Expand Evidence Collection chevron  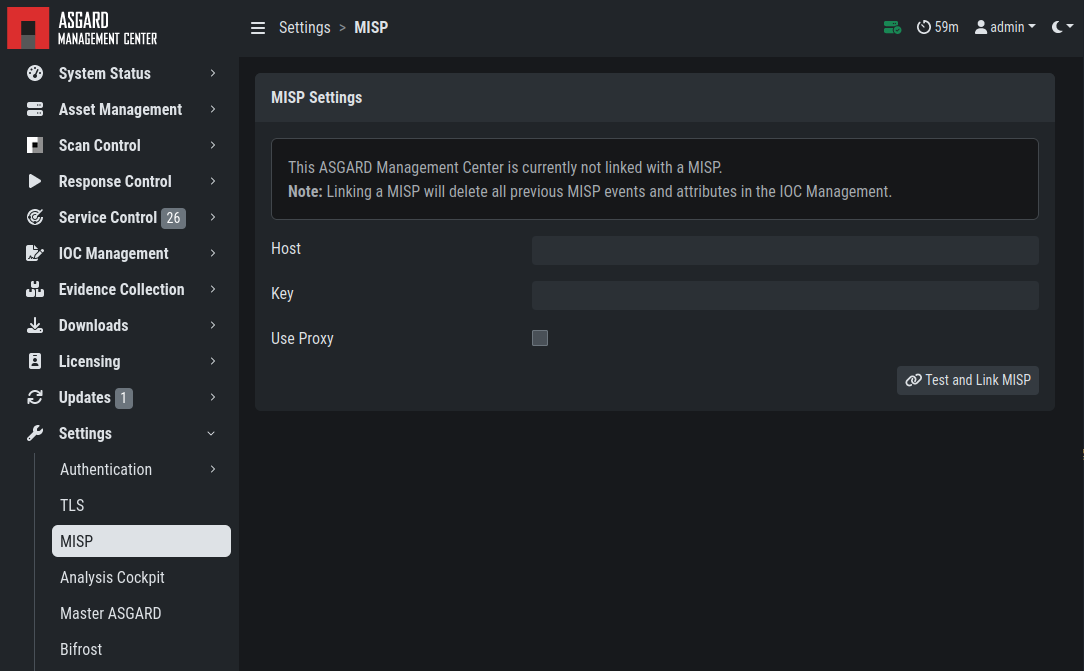(x=212, y=289)
